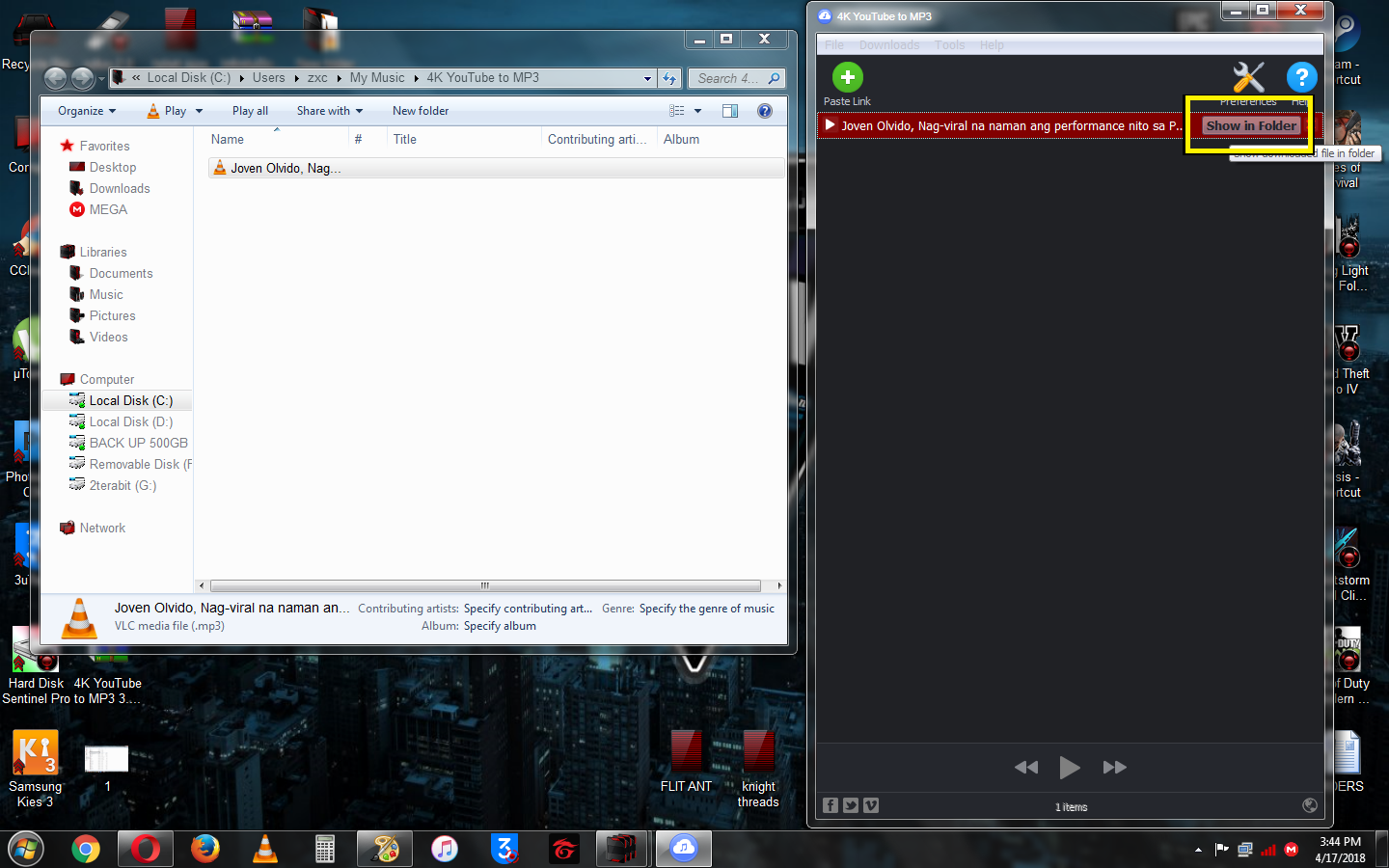This screenshot has height=868, width=1389.
Task: Click New folder in Explorer toolbar
Action: 421,111
